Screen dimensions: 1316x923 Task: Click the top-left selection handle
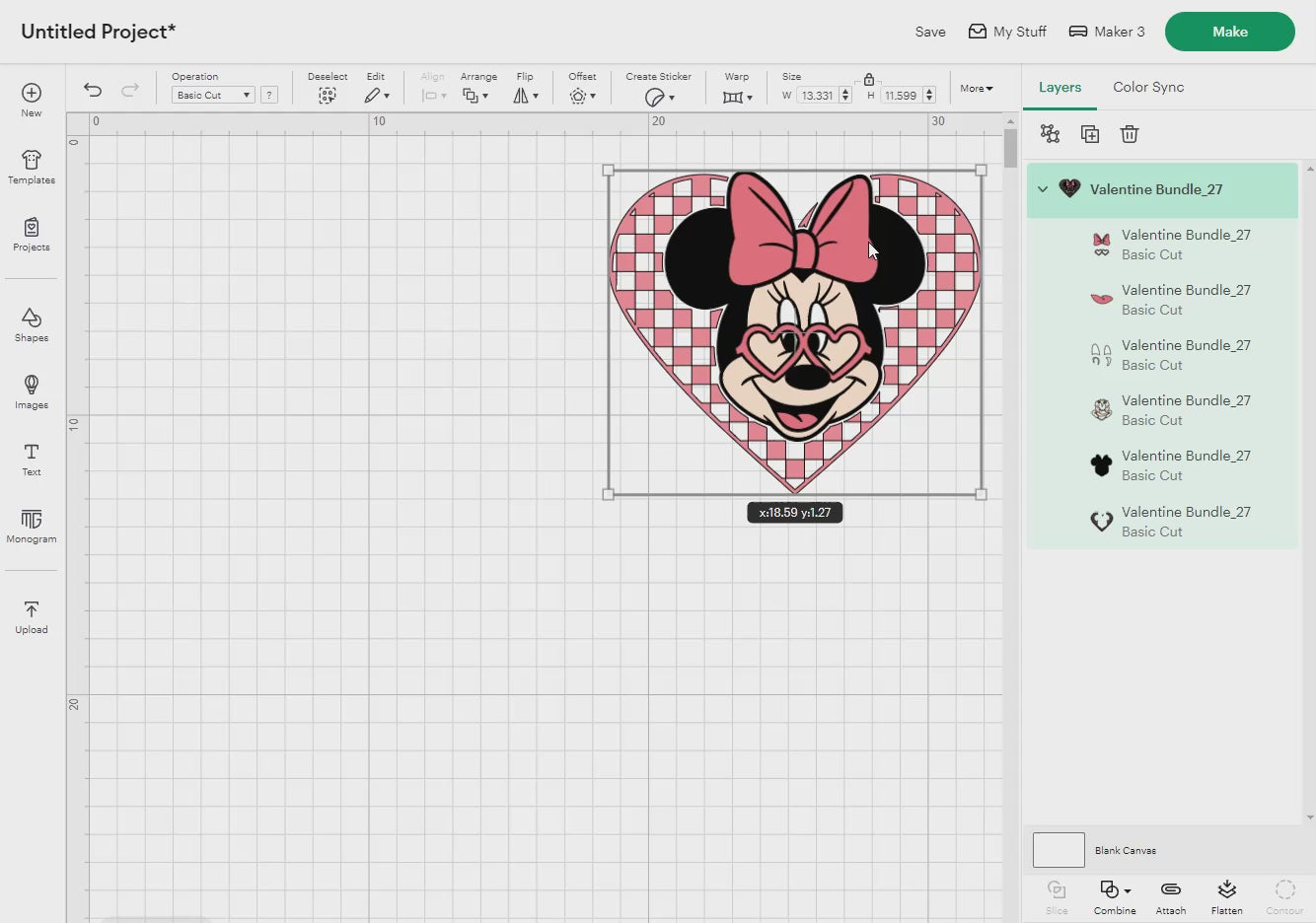(609, 171)
